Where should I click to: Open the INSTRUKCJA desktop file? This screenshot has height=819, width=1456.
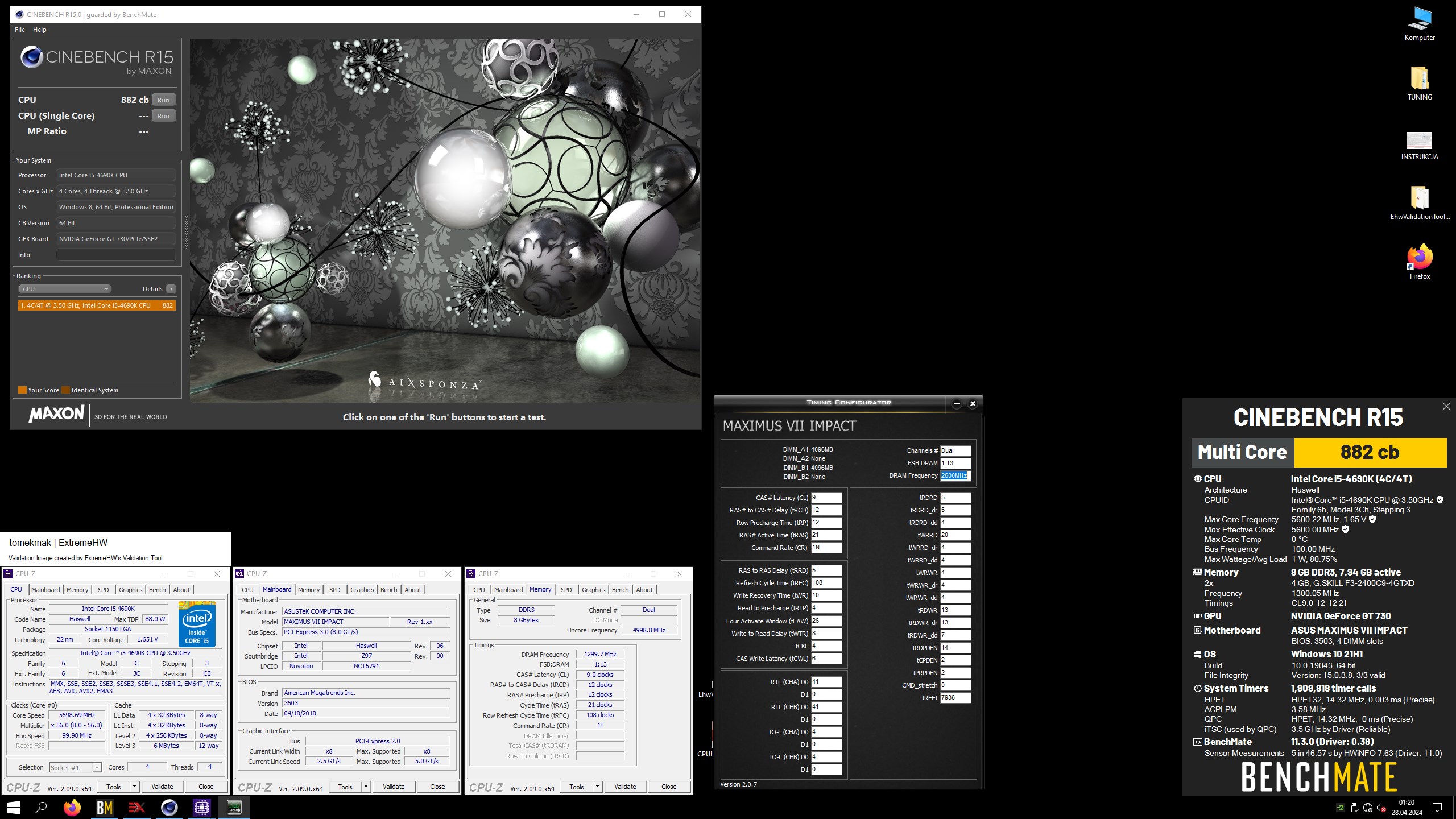coord(1420,146)
